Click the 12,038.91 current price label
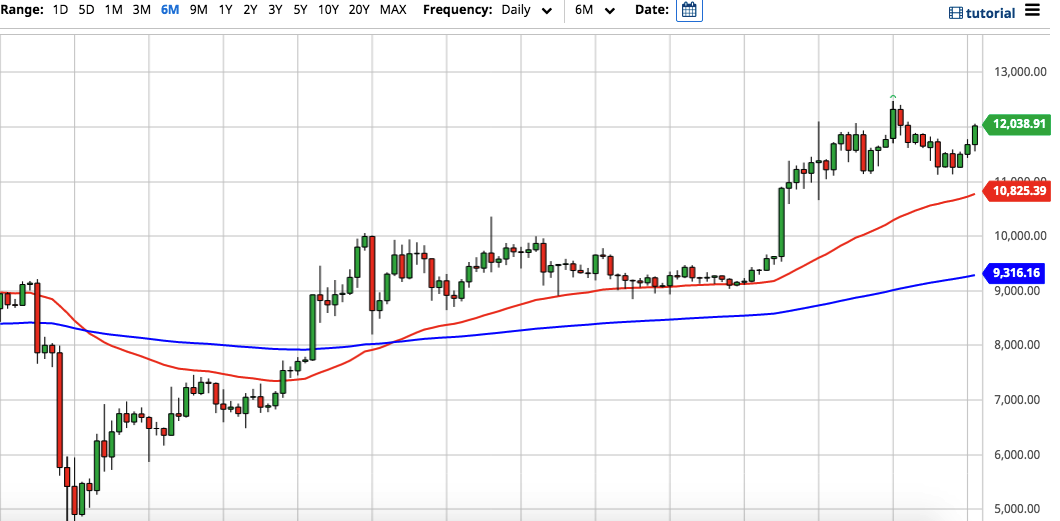The height and width of the screenshot is (521, 1060). coord(1018,124)
